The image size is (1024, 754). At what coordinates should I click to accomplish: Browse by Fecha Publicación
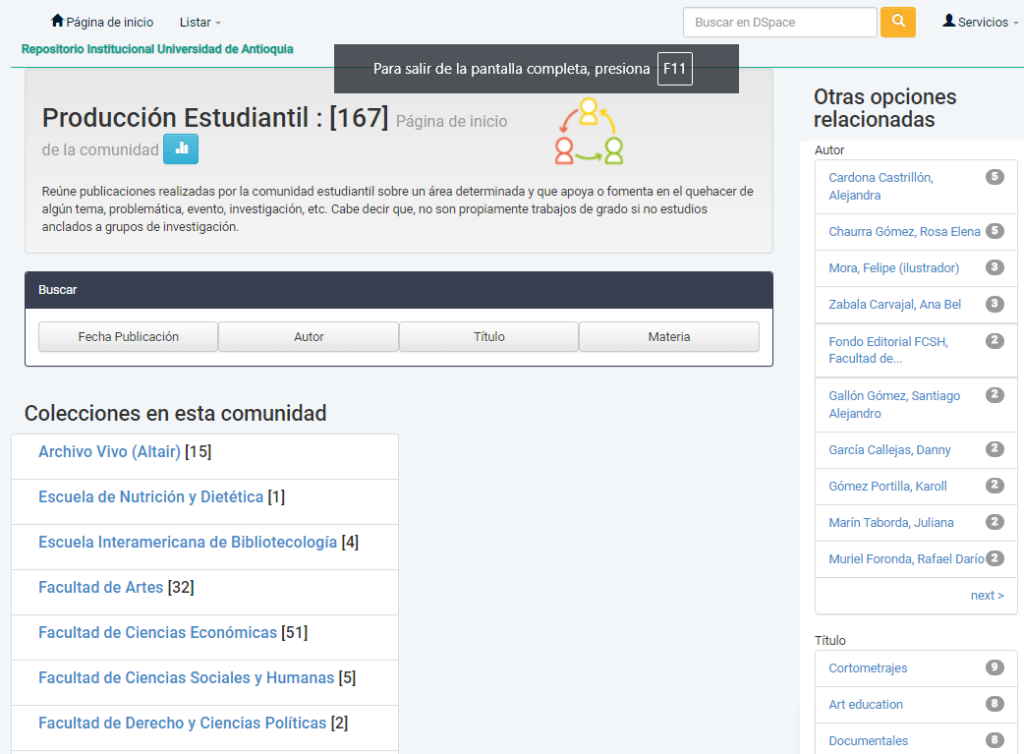128,337
